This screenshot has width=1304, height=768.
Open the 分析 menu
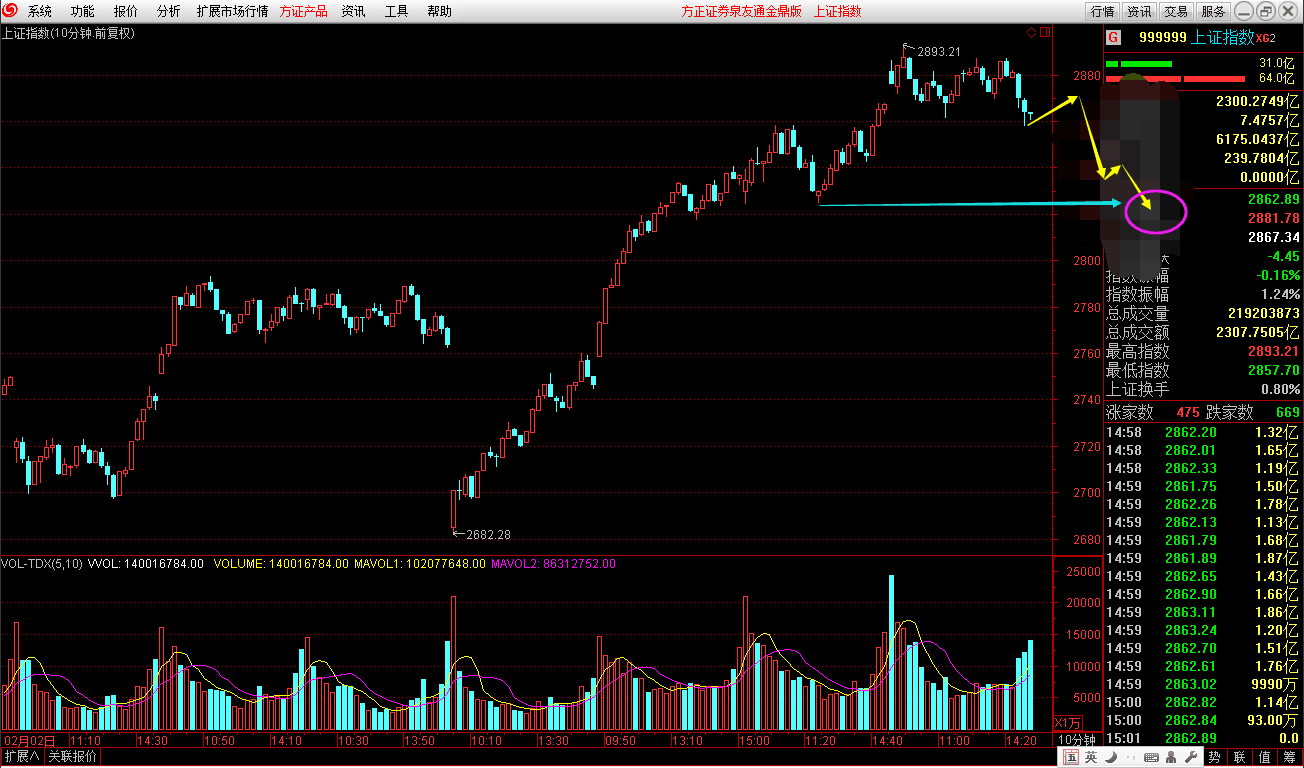tap(169, 12)
